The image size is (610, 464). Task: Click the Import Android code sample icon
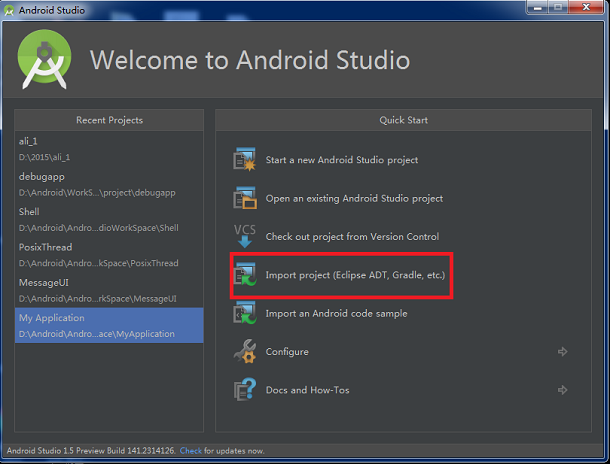245,313
